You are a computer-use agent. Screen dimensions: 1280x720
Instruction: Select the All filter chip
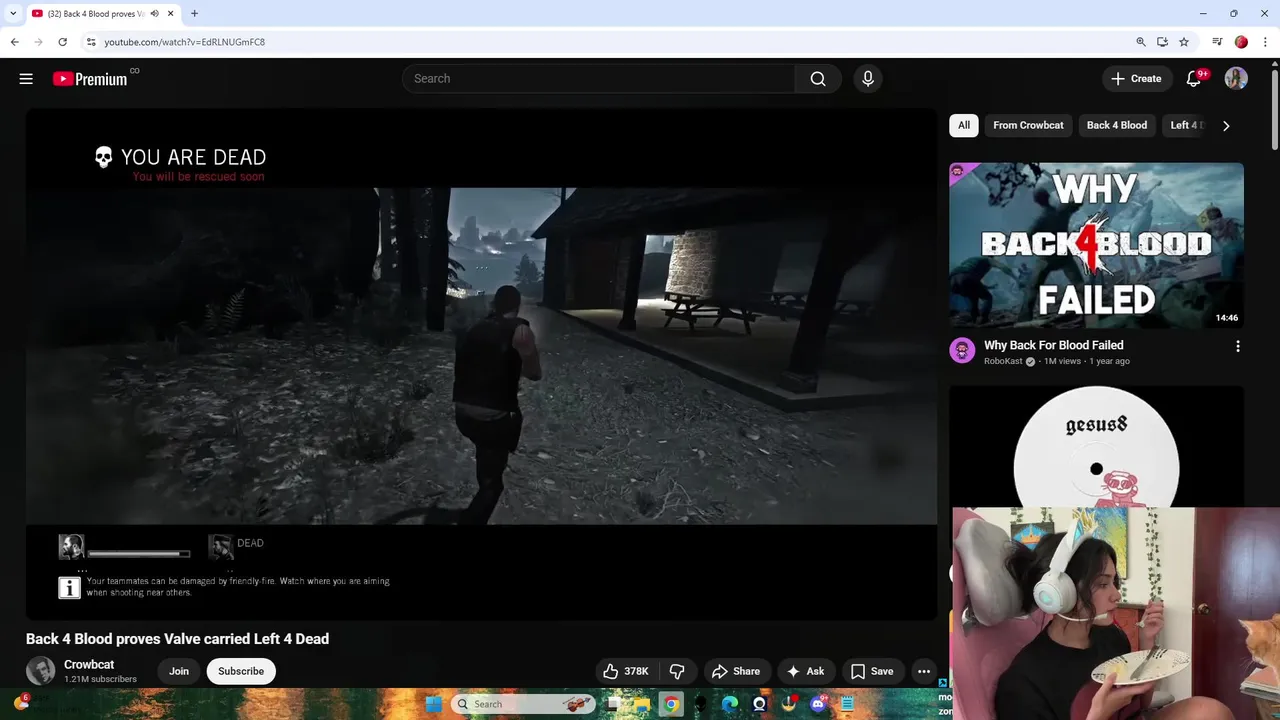tap(964, 125)
